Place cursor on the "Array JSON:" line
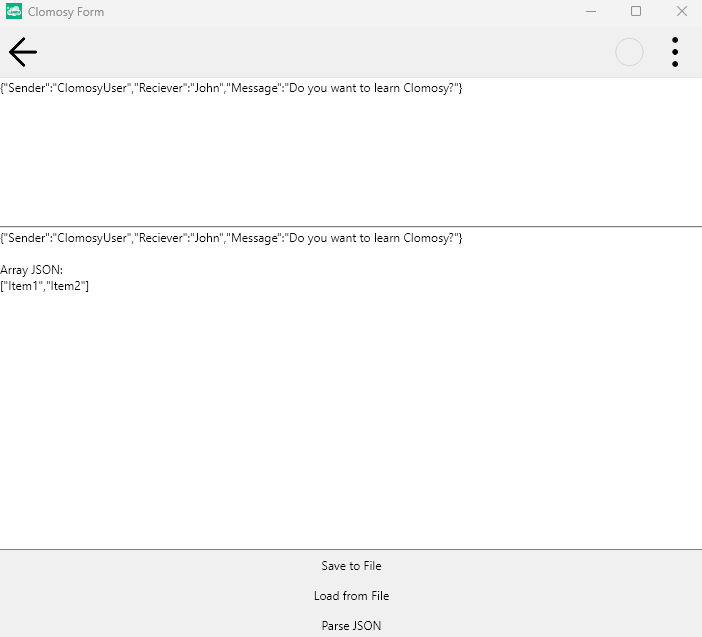This screenshot has height=637, width=702. (32, 270)
